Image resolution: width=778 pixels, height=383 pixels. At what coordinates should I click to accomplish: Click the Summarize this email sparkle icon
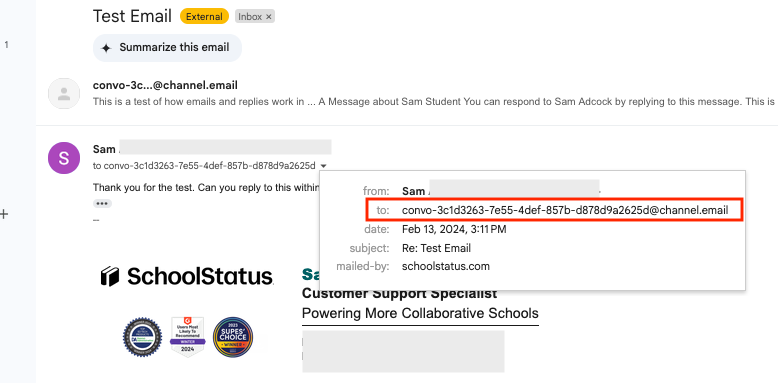pos(106,48)
